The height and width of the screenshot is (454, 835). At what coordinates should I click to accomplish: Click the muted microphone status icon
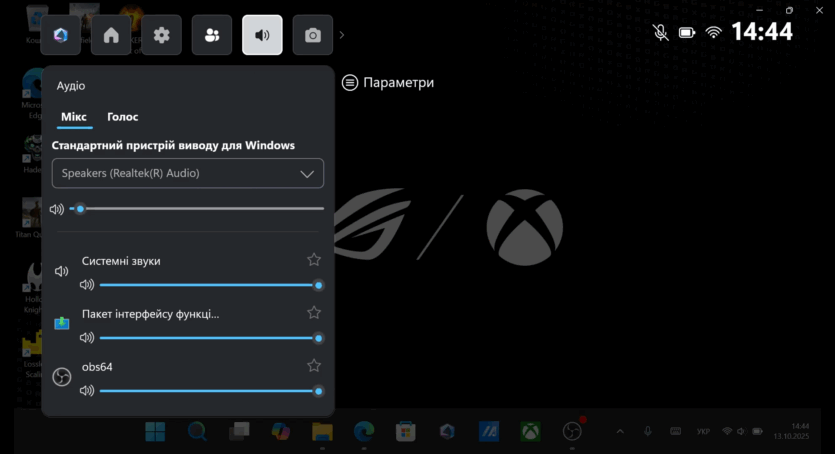[661, 32]
